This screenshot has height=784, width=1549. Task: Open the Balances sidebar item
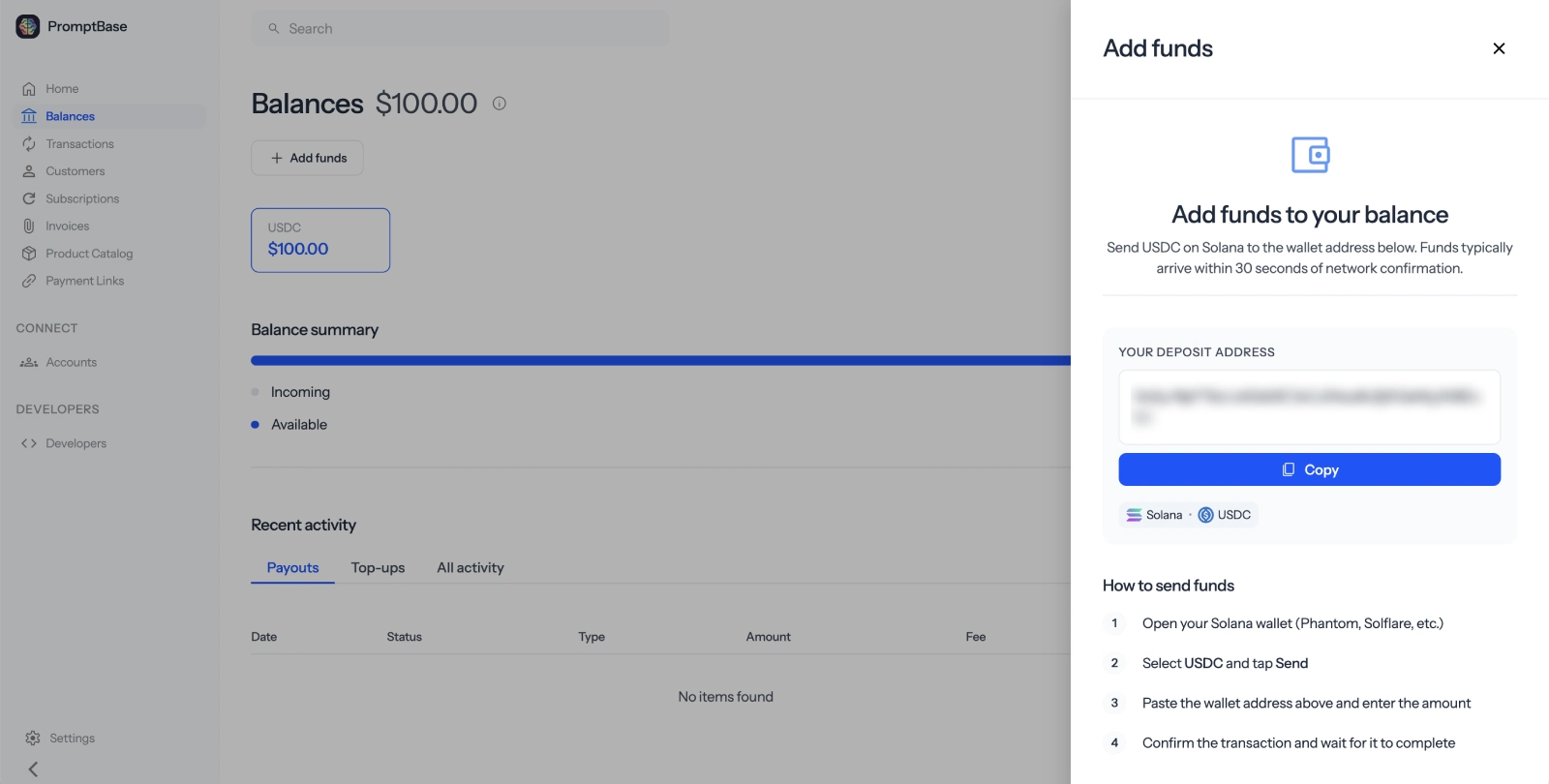[x=109, y=116]
